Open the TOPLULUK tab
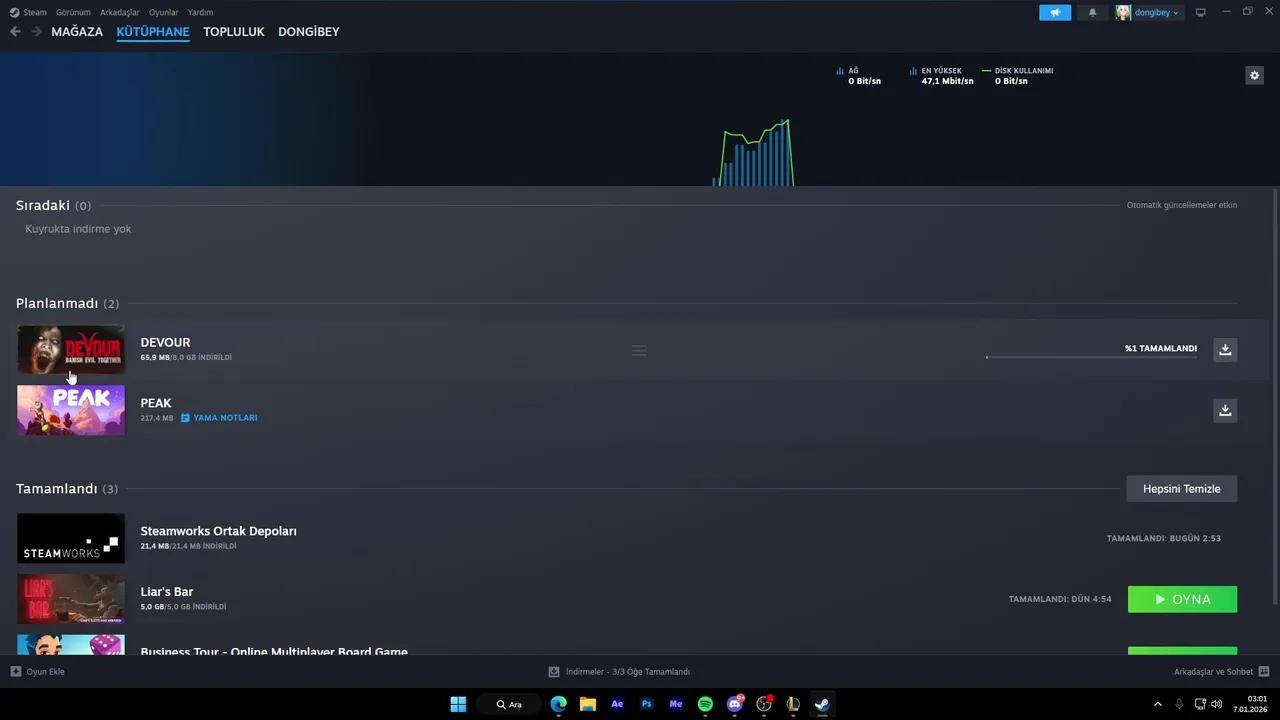Screen dimensions: 1280x720 point(234,32)
